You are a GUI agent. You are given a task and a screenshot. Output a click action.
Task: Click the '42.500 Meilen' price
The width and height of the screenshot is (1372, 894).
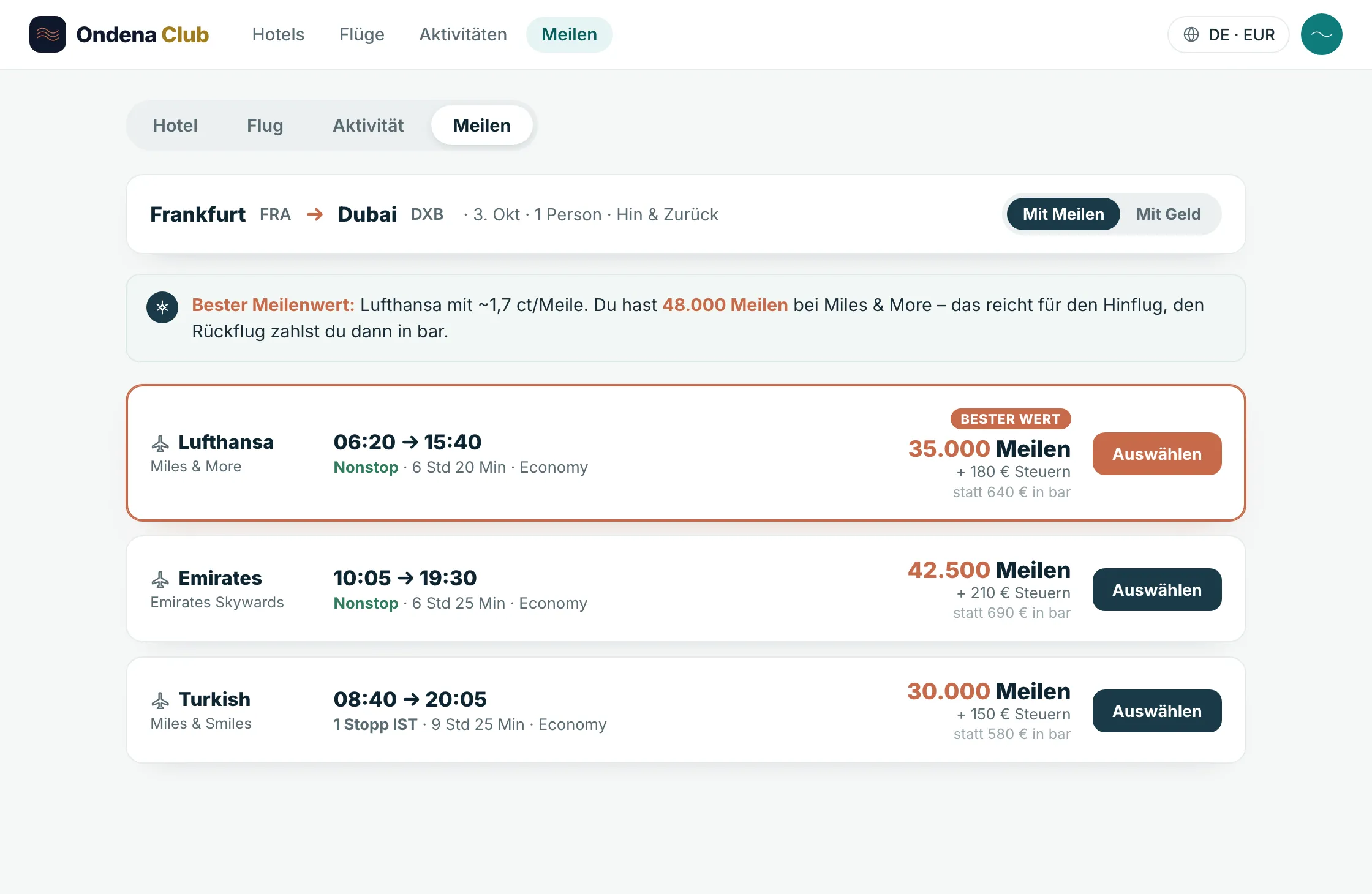pyautogui.click(x=989, y=570)
